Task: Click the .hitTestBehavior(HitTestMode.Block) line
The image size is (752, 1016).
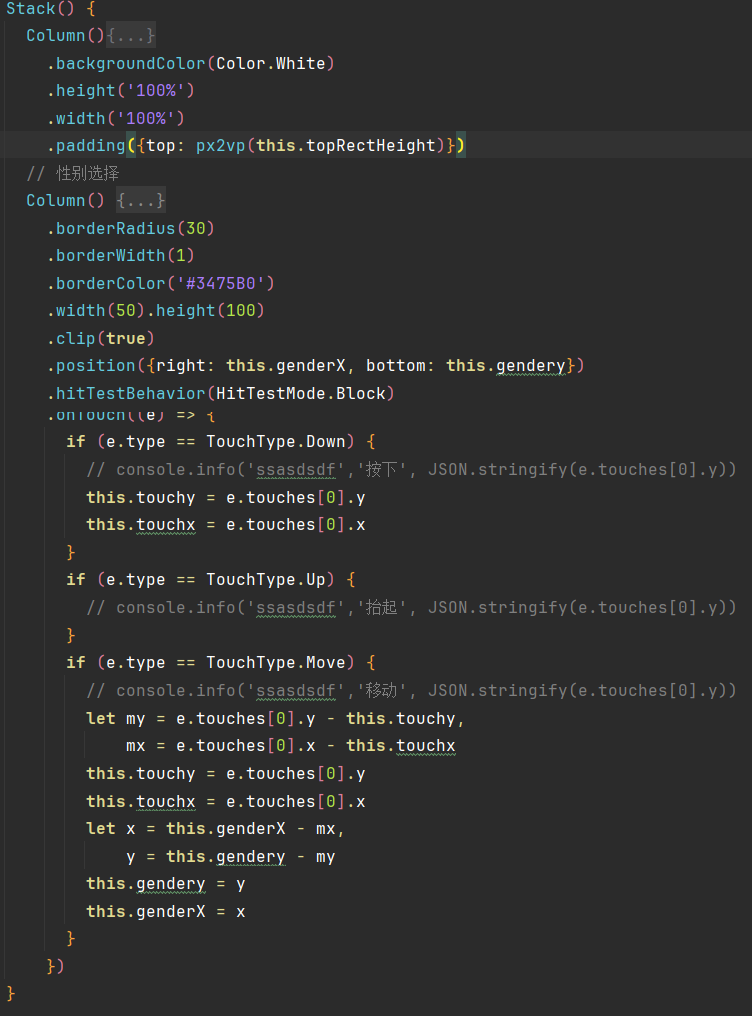Action: (220, 394)
